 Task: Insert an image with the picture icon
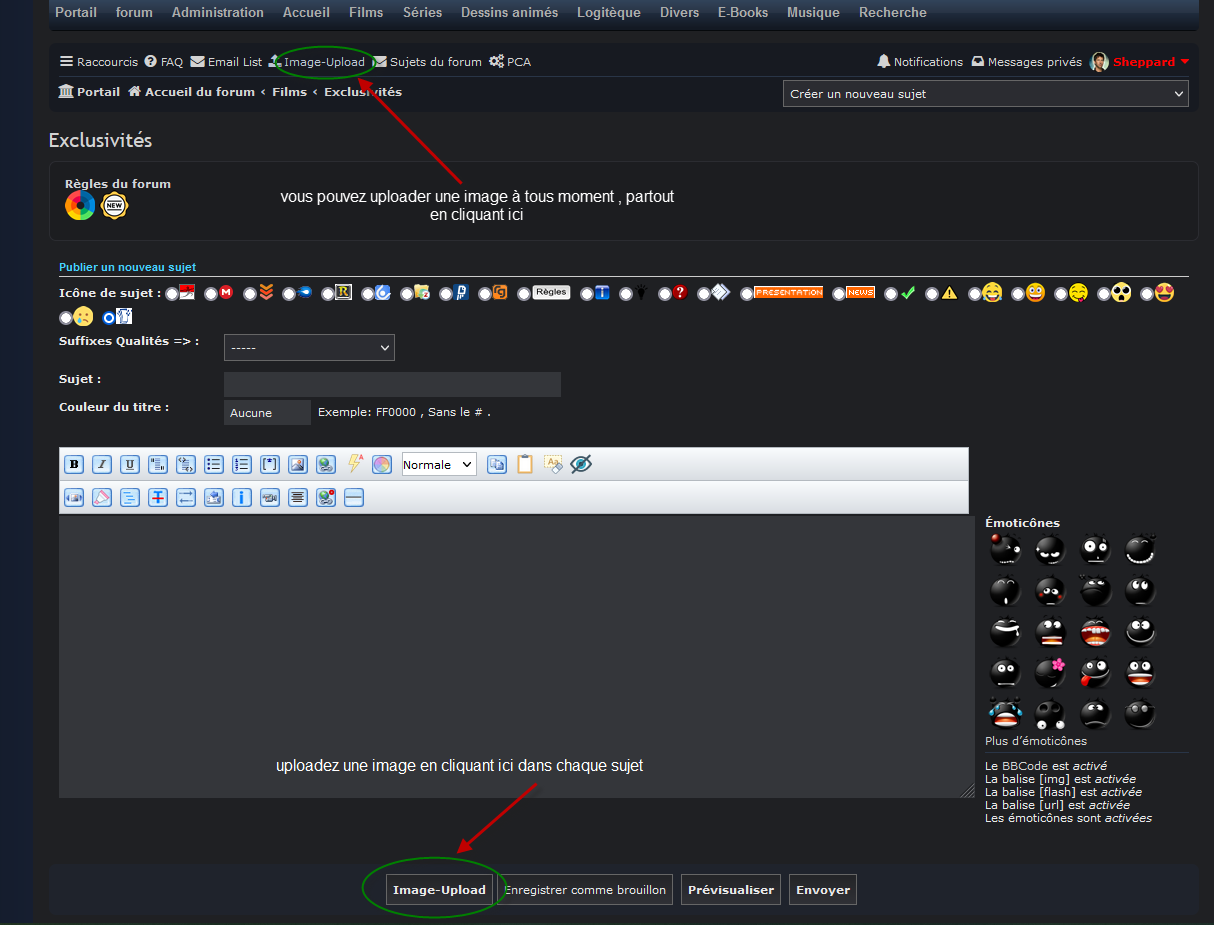pyautogui.click(x=297, y=464)
